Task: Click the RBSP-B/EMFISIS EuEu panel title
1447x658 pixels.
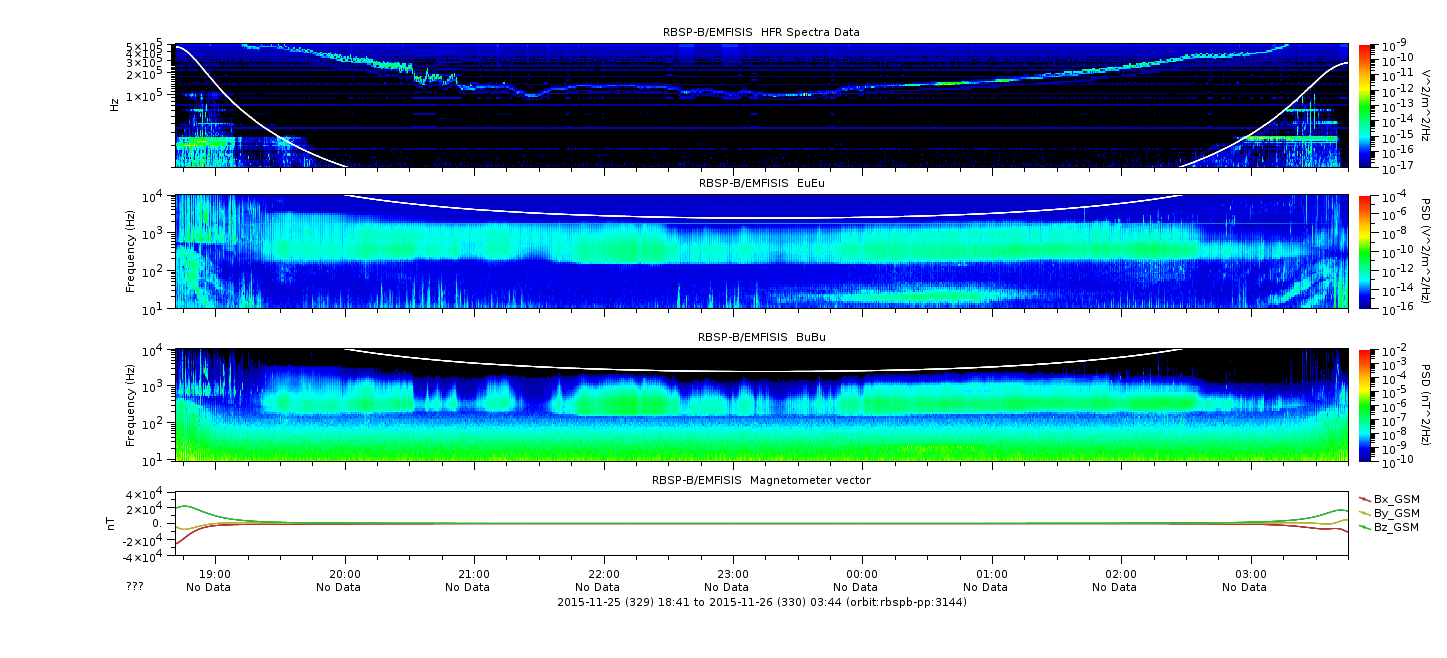Action: pyautogui.click(x=761, y=184)
